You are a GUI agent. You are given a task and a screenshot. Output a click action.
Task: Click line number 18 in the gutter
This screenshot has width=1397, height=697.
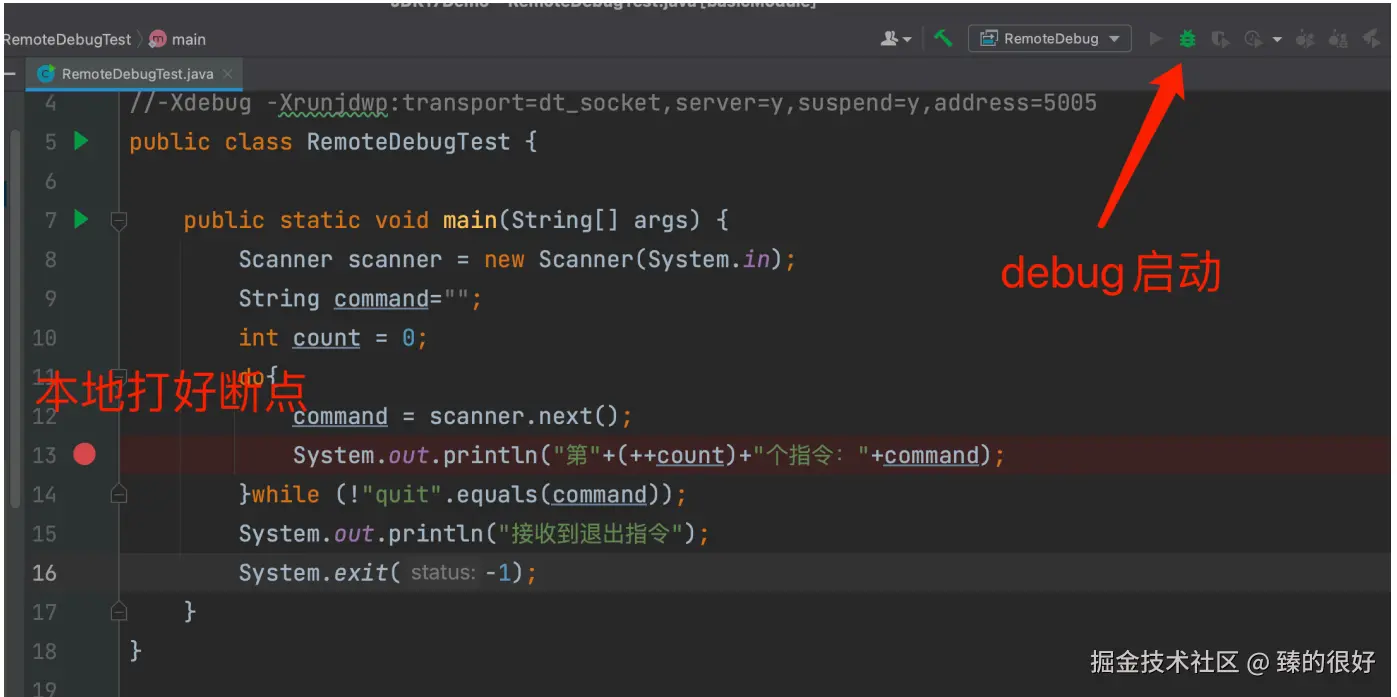(45, 651)
